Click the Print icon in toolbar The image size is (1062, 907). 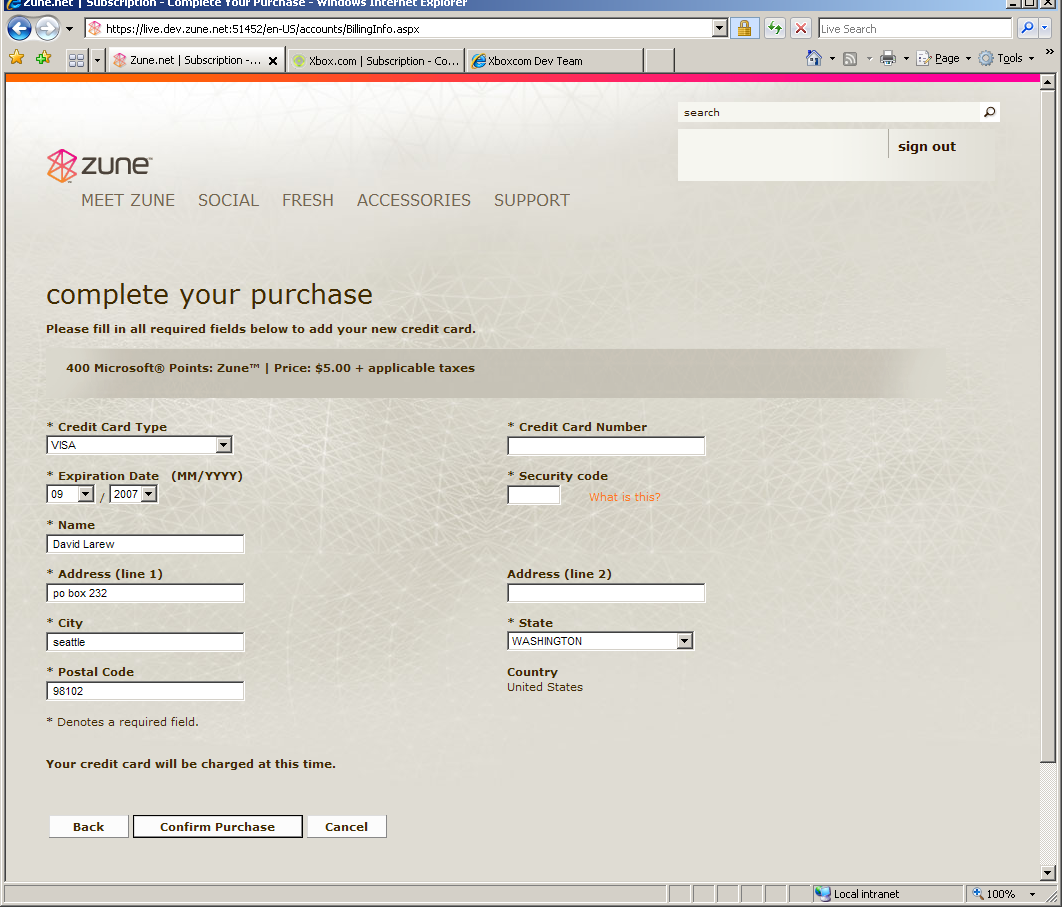point(888,58)
